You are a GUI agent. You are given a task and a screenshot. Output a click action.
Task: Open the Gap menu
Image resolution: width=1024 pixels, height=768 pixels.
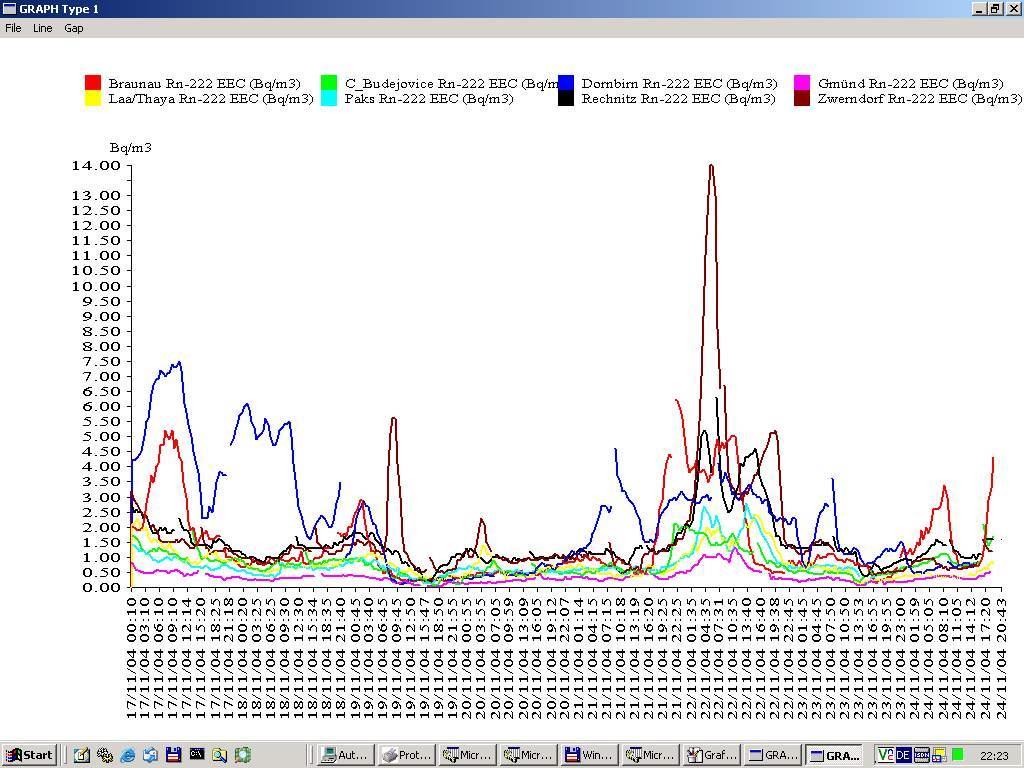click(74, 28)
